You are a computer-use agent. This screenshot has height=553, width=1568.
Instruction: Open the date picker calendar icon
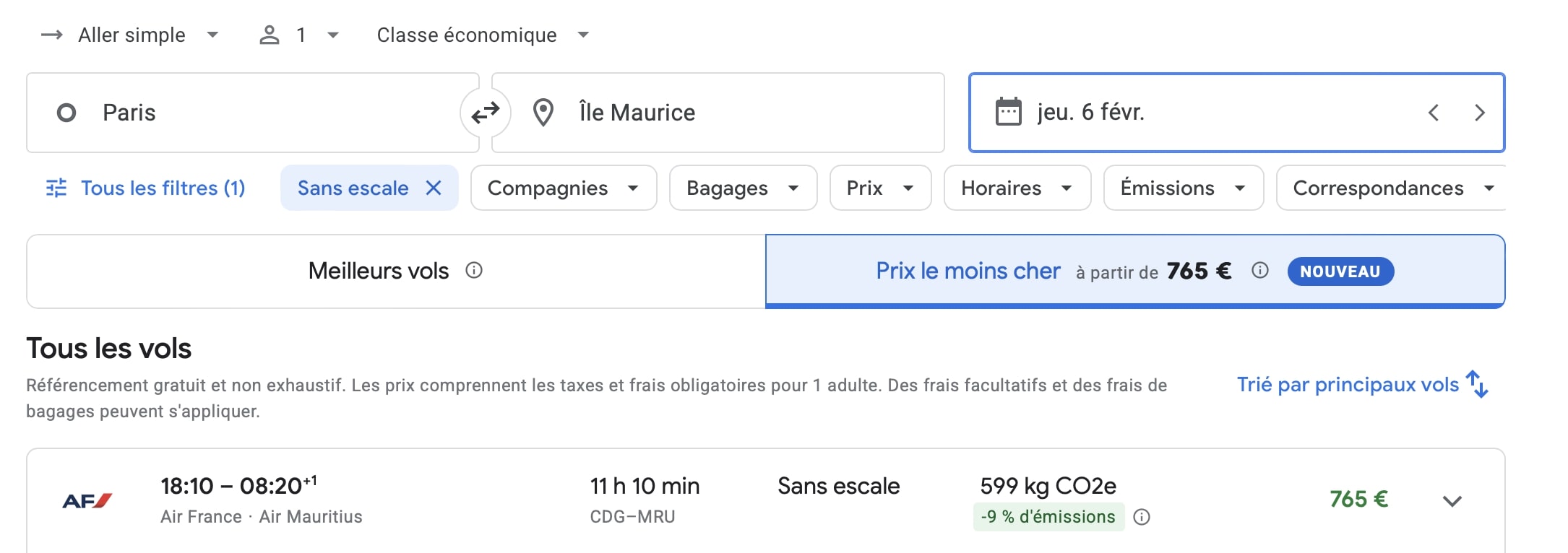pos(1008,112)
